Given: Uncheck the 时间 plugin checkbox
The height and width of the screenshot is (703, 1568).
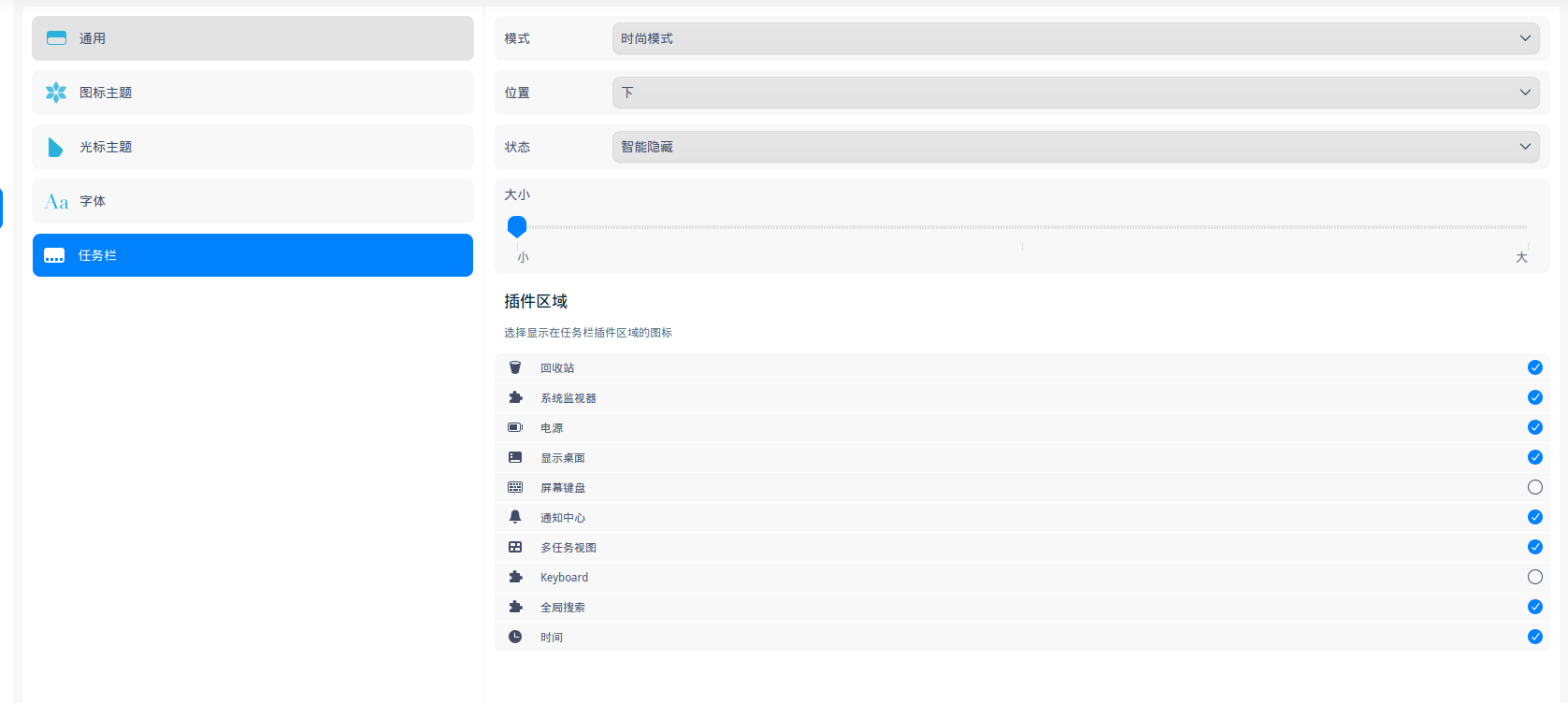Looking at the screenshot, I should [x=1535, y=637].
